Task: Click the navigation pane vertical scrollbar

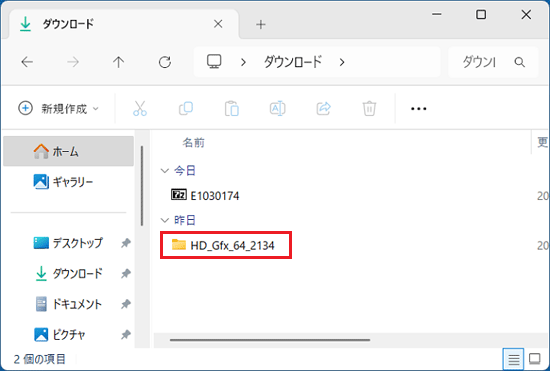Action: click(142, 186)
